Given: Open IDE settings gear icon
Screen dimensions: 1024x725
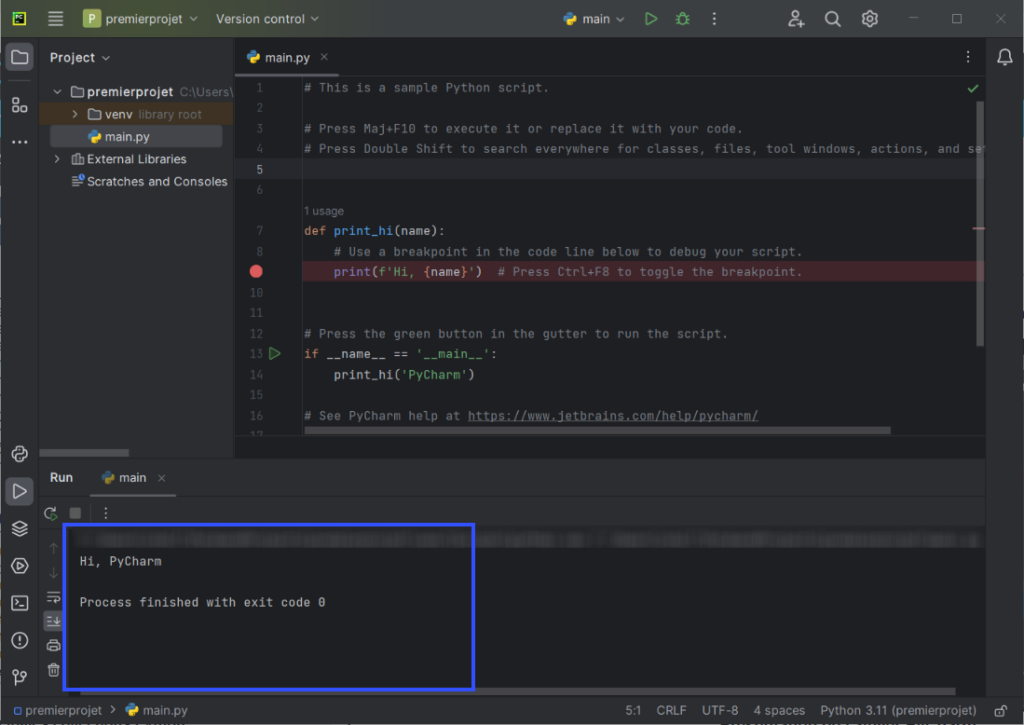Looking at the screenshot, I should point(870,19).
